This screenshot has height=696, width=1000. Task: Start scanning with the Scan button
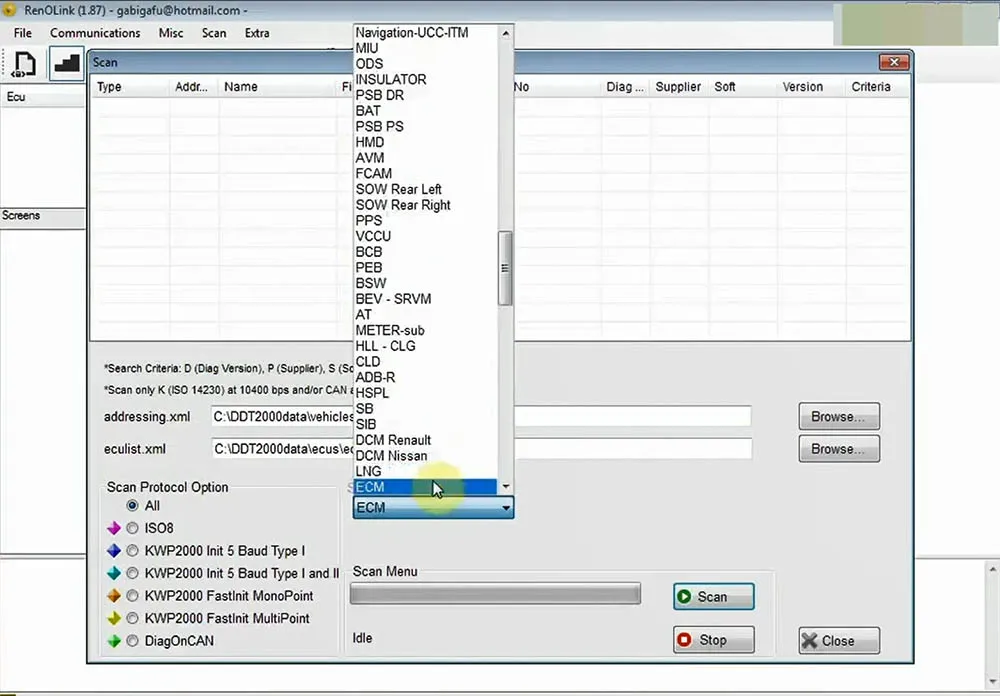[714, 596]
